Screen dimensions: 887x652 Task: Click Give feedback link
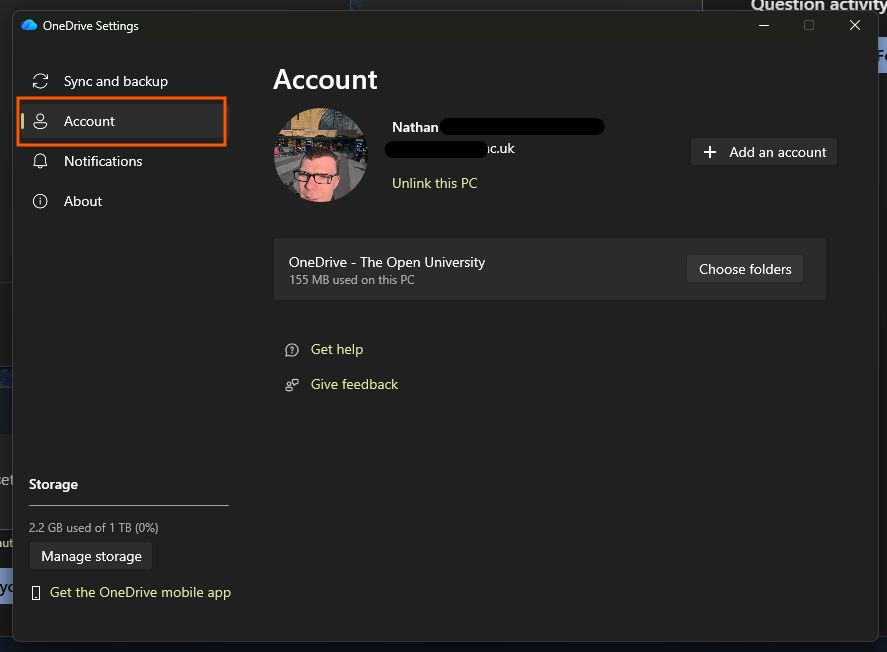coord(354,385)
